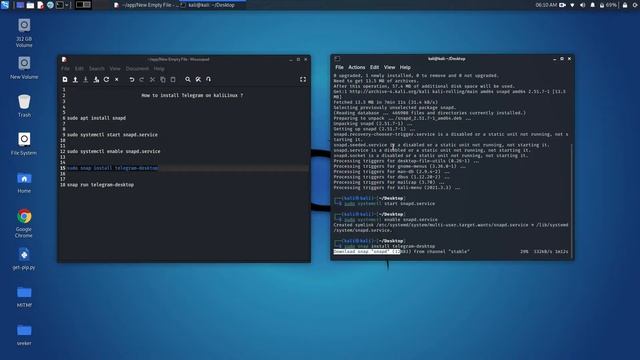640x360 pixels.
Task: Cut selection using the scissors icon
Action: [x=152, y=80]
